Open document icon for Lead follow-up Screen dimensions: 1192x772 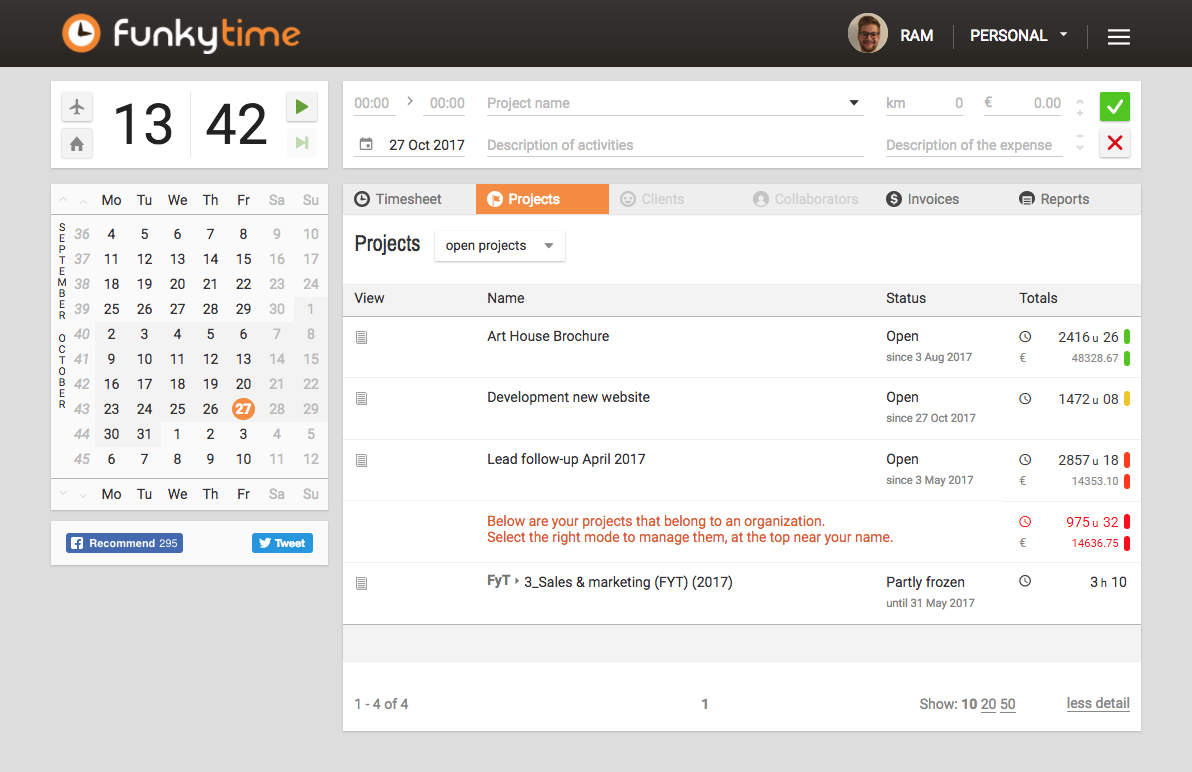[x=362, y=460]
